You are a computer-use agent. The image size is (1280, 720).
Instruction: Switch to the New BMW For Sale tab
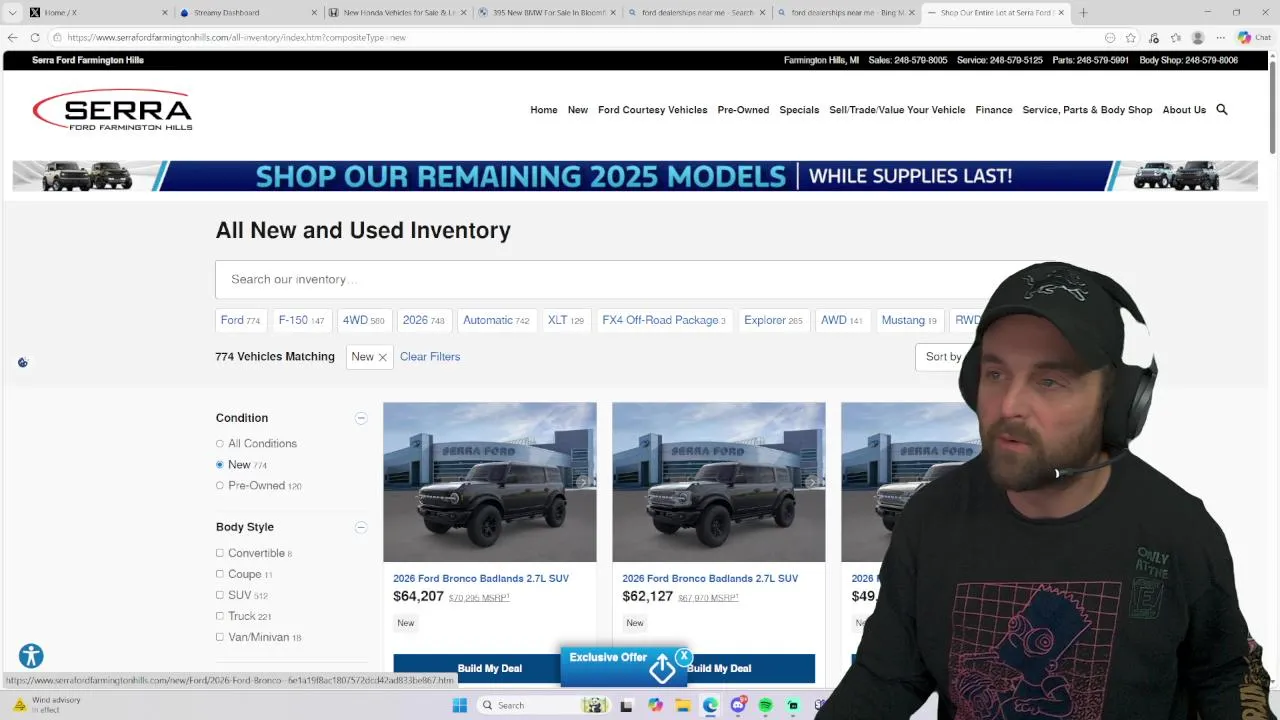546,13
